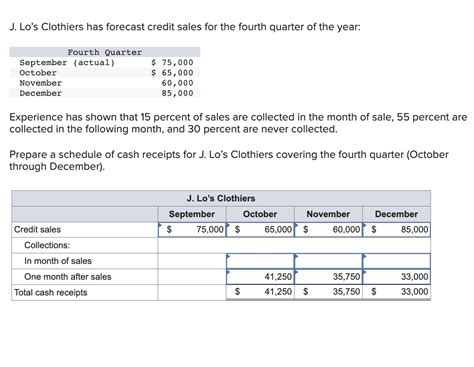Click the 'Collections:' row label
474x367 pixels.
(47, 245)
